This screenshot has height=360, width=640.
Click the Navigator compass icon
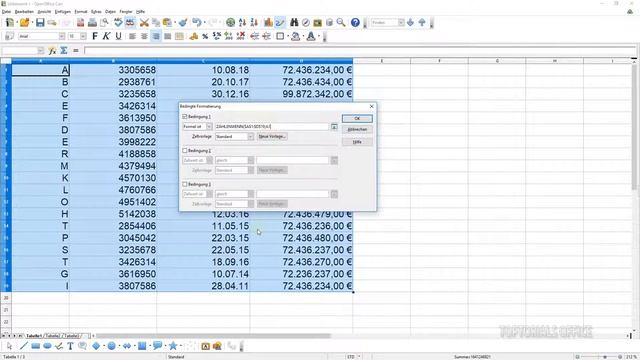(x=305, y=22)
